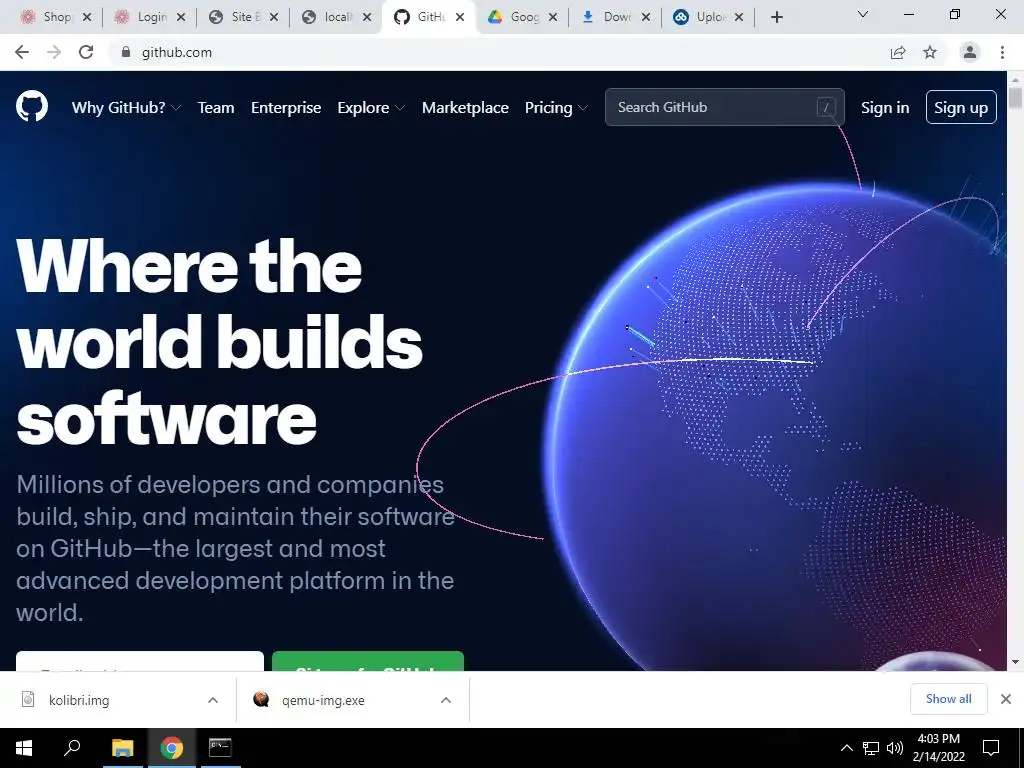Open the Windows Start menu

(x=24, y=748)
